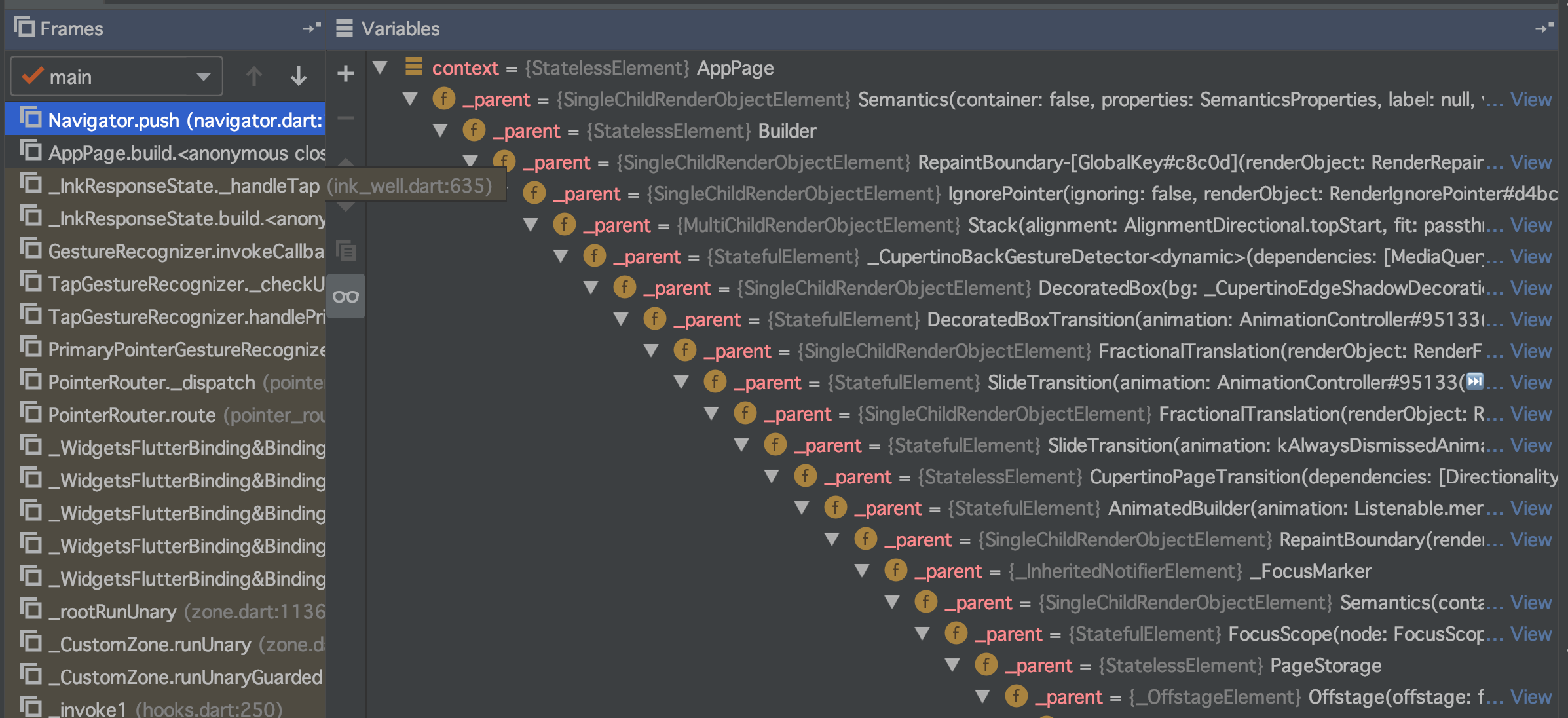
Task: Collapse the _FocusMarker _parent node
Action: [862, 571]
